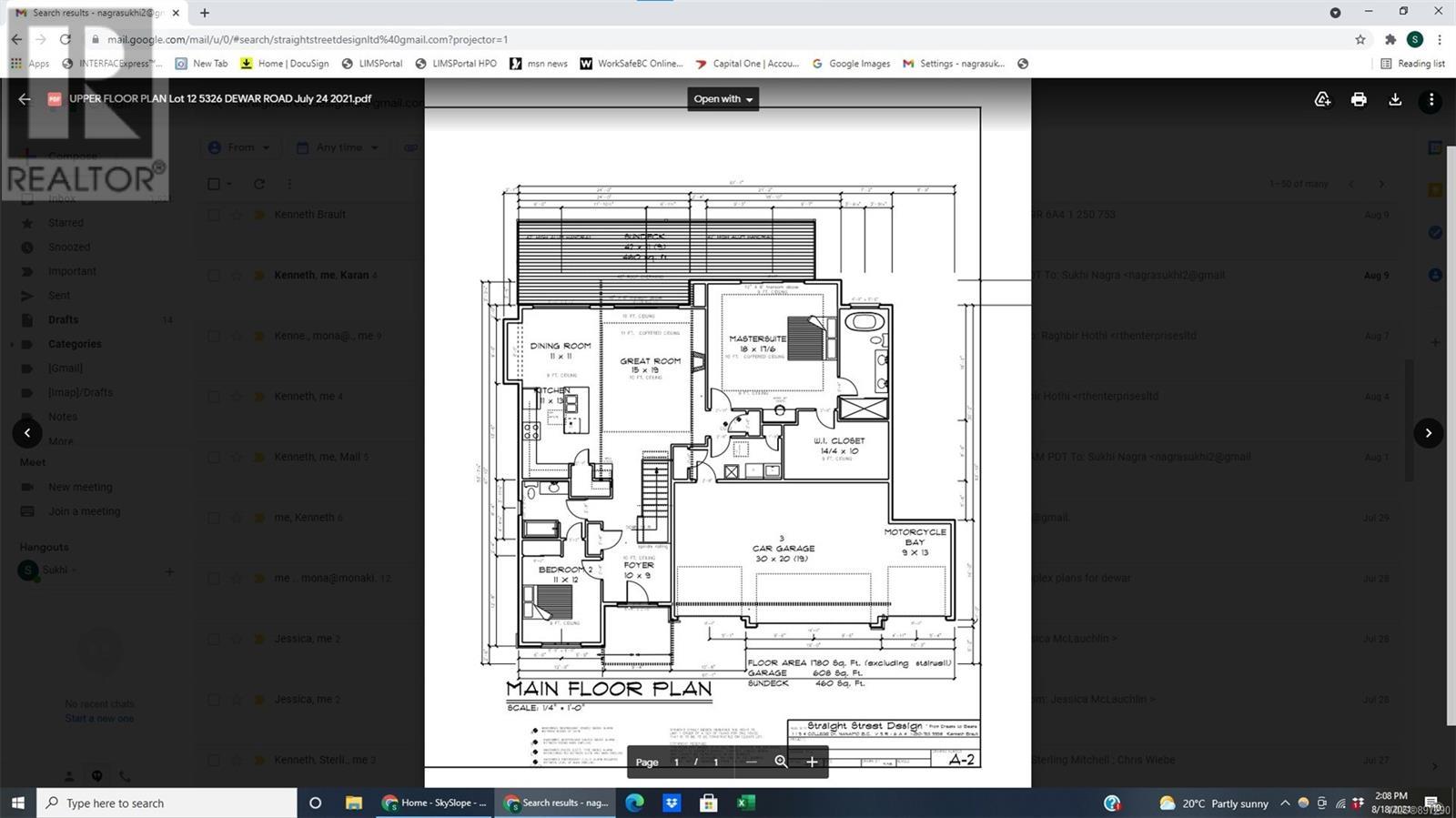Image resolution: width=1456 pixels, height=818 pixels.
Task: Open the 'Open with' dropdown
Action: 723,99
